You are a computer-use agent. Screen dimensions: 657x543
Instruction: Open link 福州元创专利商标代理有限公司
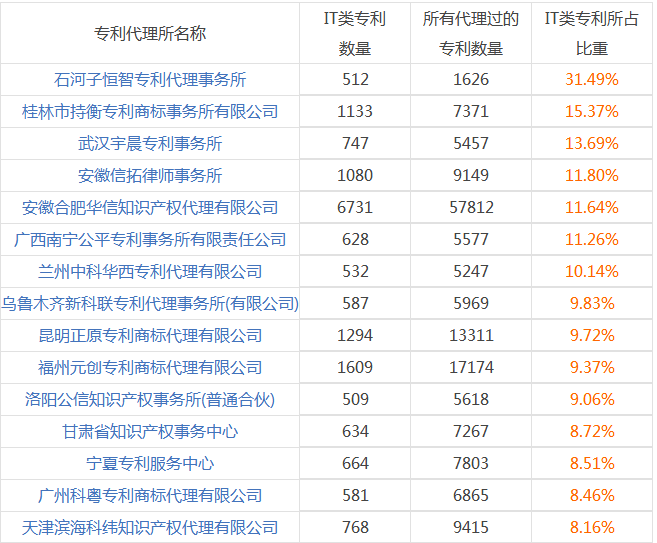click(150, 367)
